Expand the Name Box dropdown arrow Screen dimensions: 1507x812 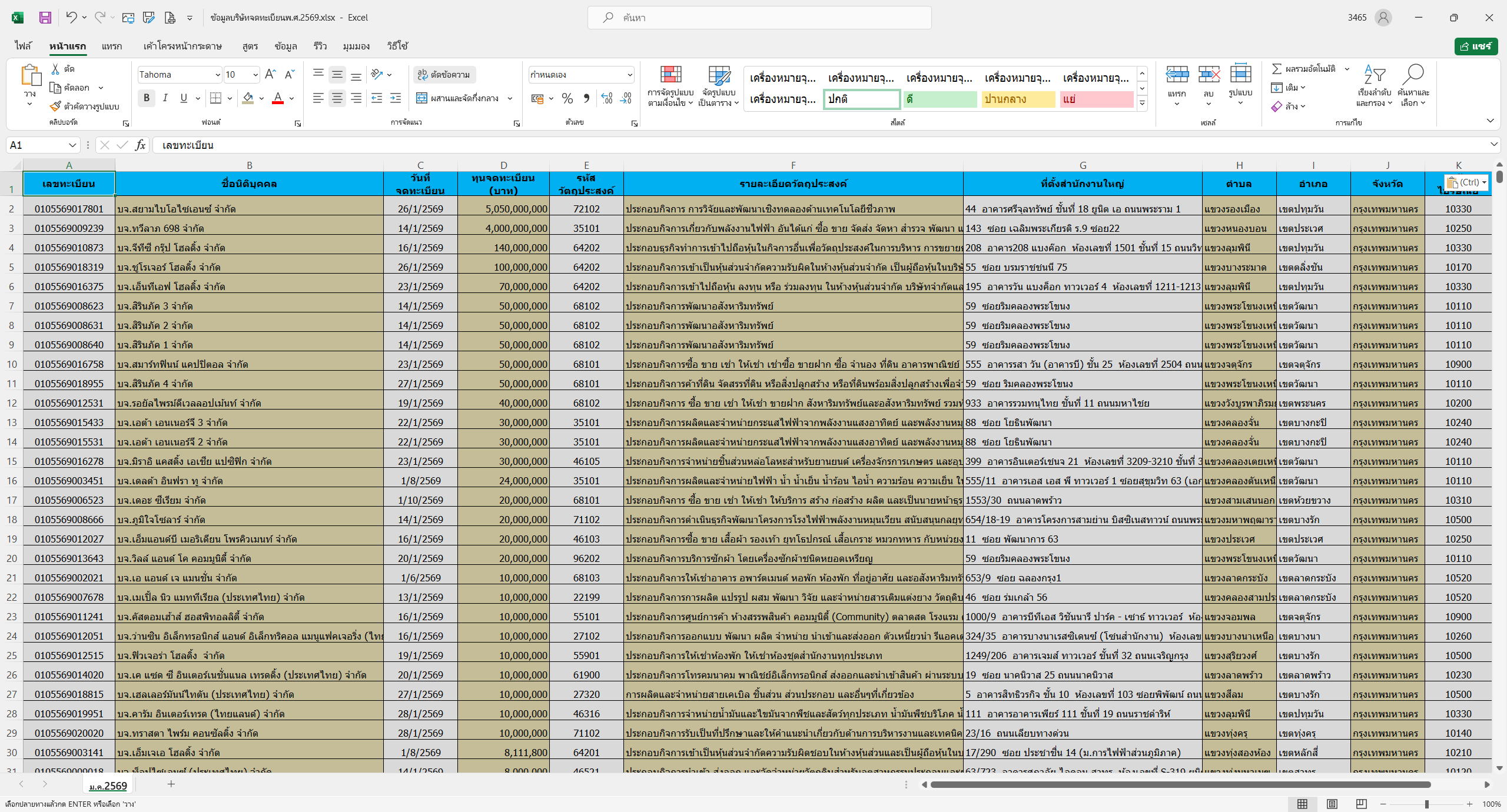(72, 145)
